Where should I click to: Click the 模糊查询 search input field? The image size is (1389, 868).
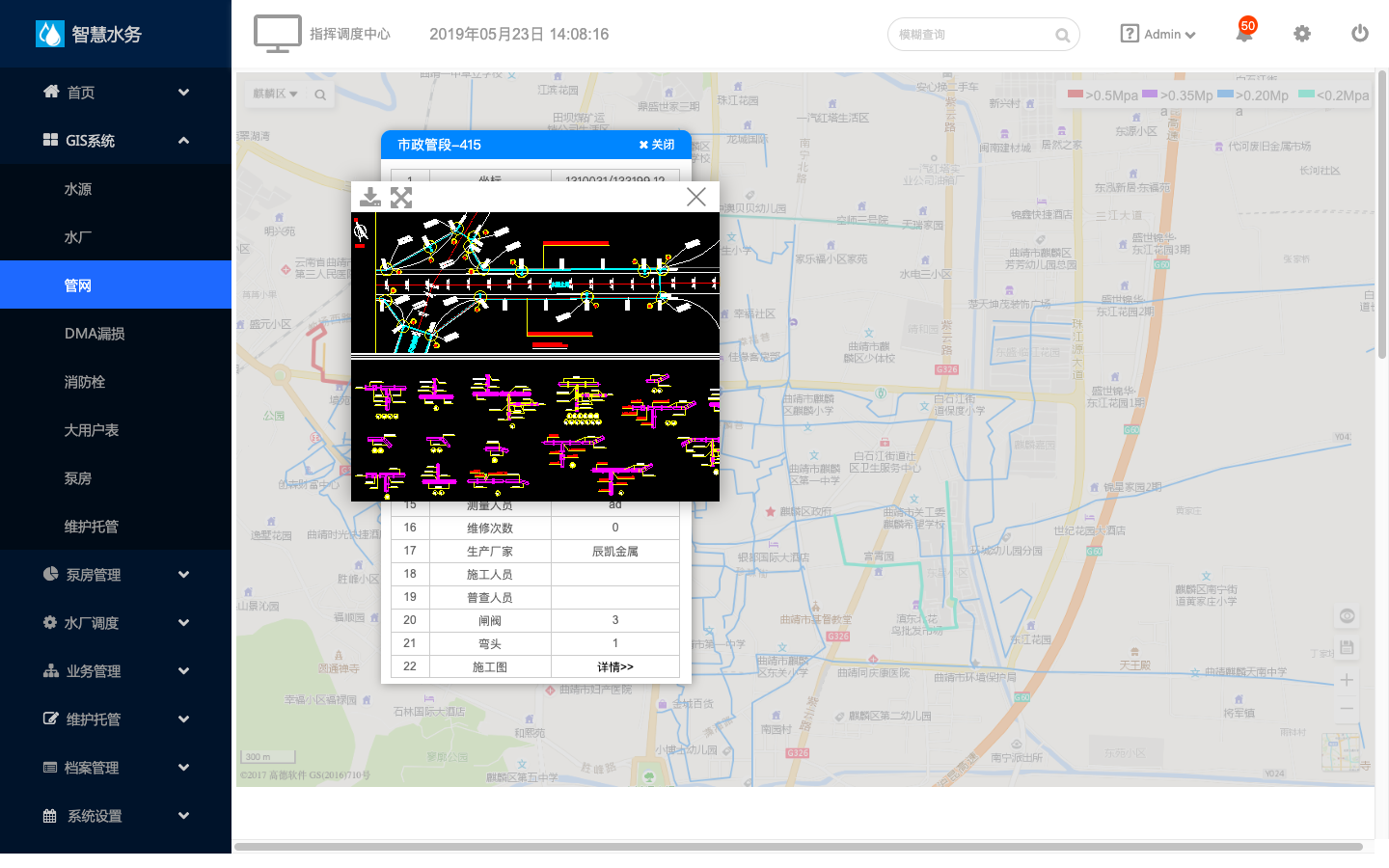click(974, 35)
